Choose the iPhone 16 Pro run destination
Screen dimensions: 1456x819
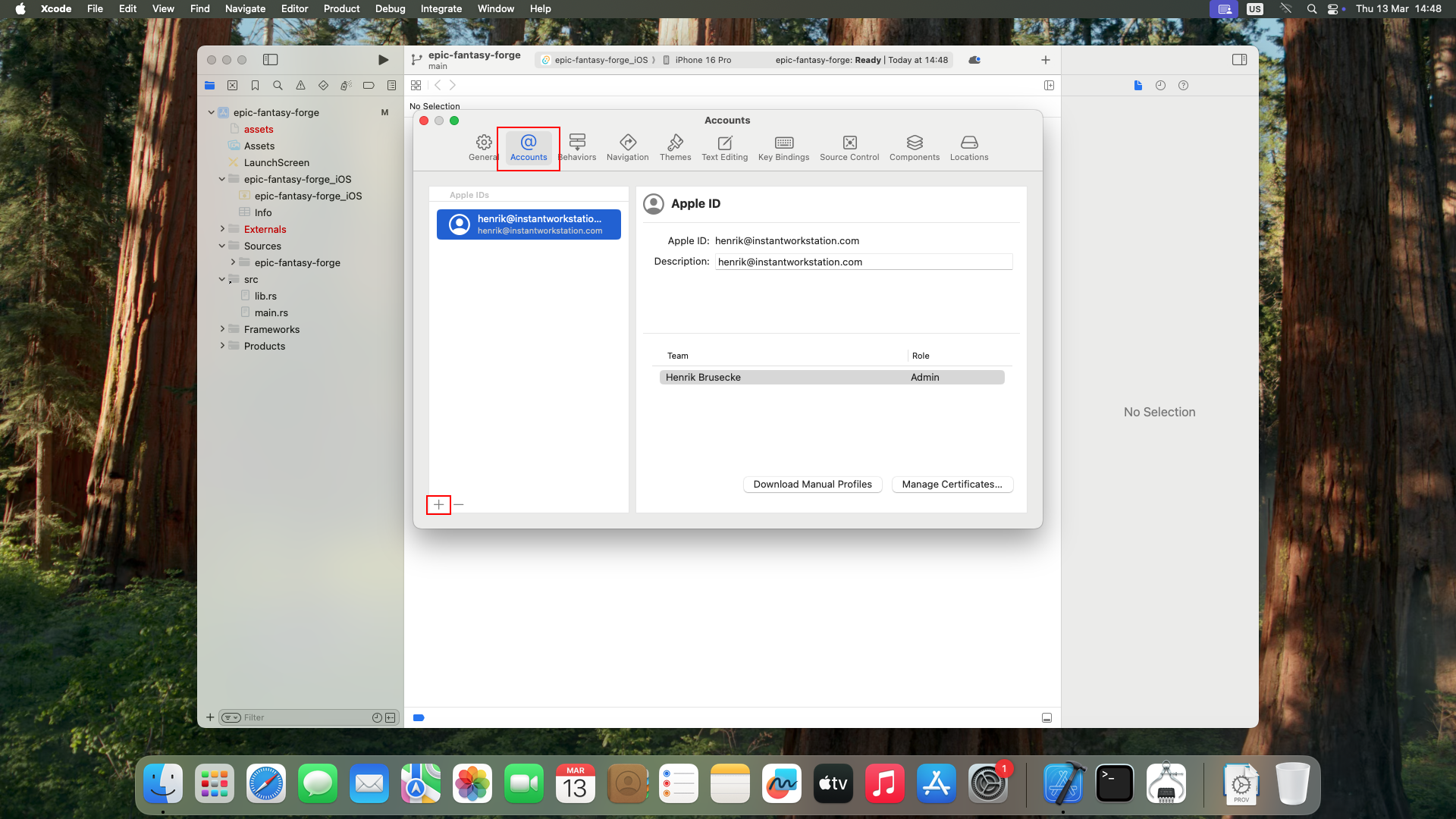[x=697, y=60]
